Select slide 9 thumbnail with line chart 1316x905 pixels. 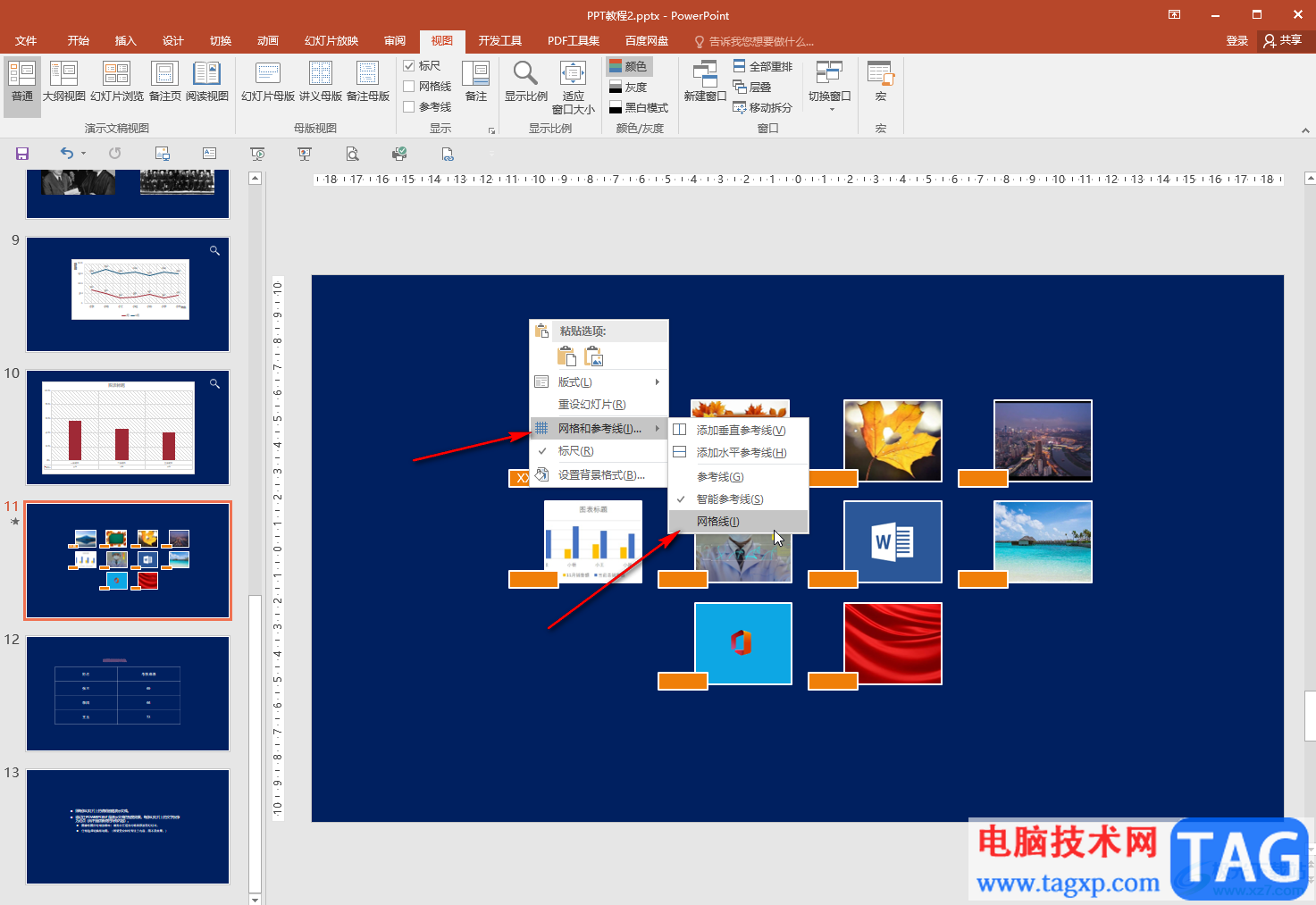(x=128, y=294)
